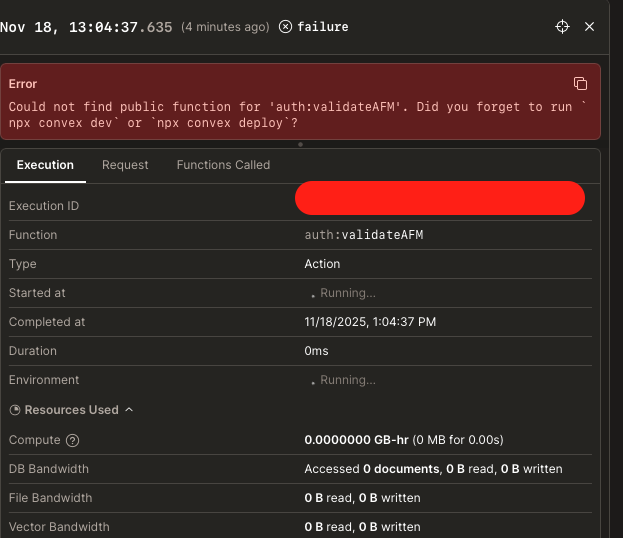Click the Completed at value 11/18/2025, 1:04:37 PM
Viewport: 623px width, 538px height.
[x=370, y=322]
